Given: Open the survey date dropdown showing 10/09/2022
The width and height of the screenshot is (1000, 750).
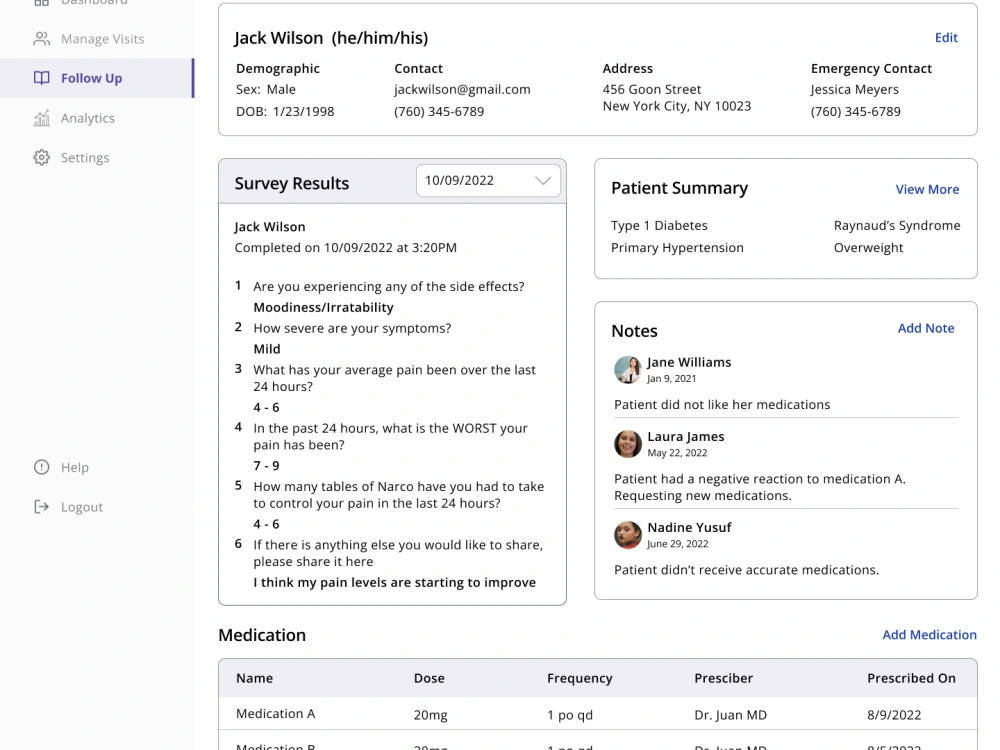Looking at the screenshot, I should tap(488, 180).
